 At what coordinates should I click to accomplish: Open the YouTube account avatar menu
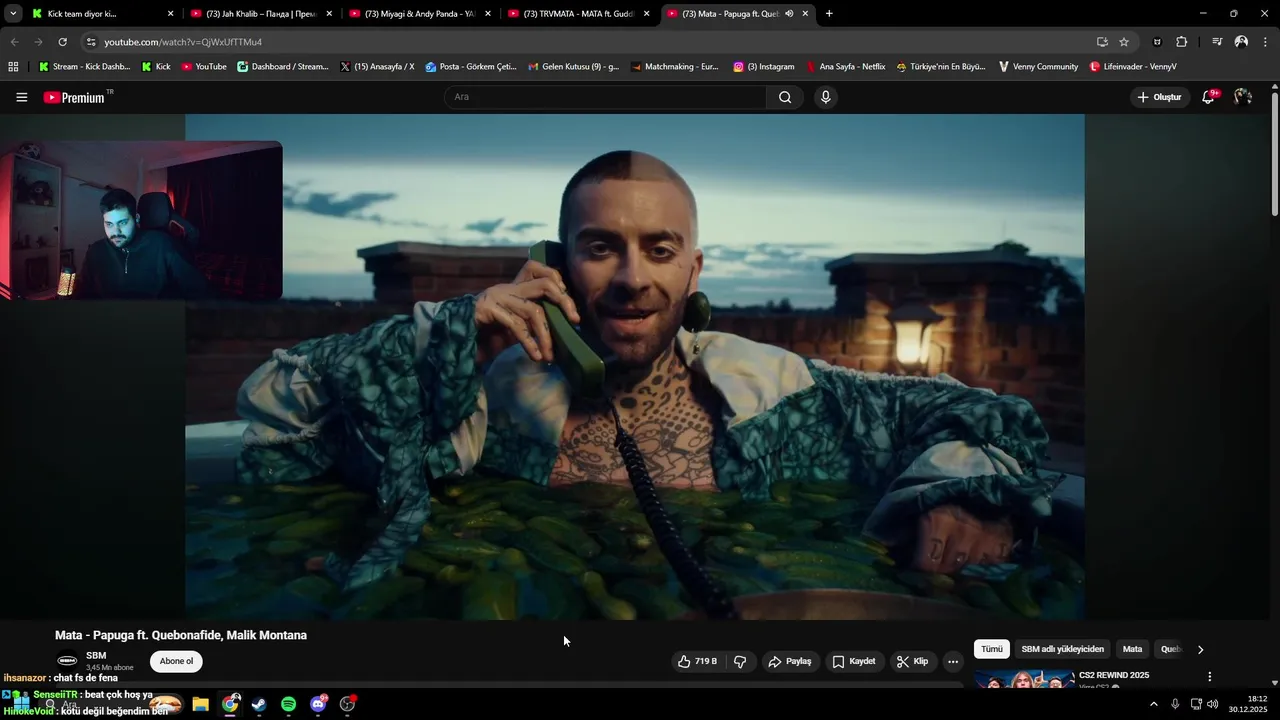point(1243,97)
